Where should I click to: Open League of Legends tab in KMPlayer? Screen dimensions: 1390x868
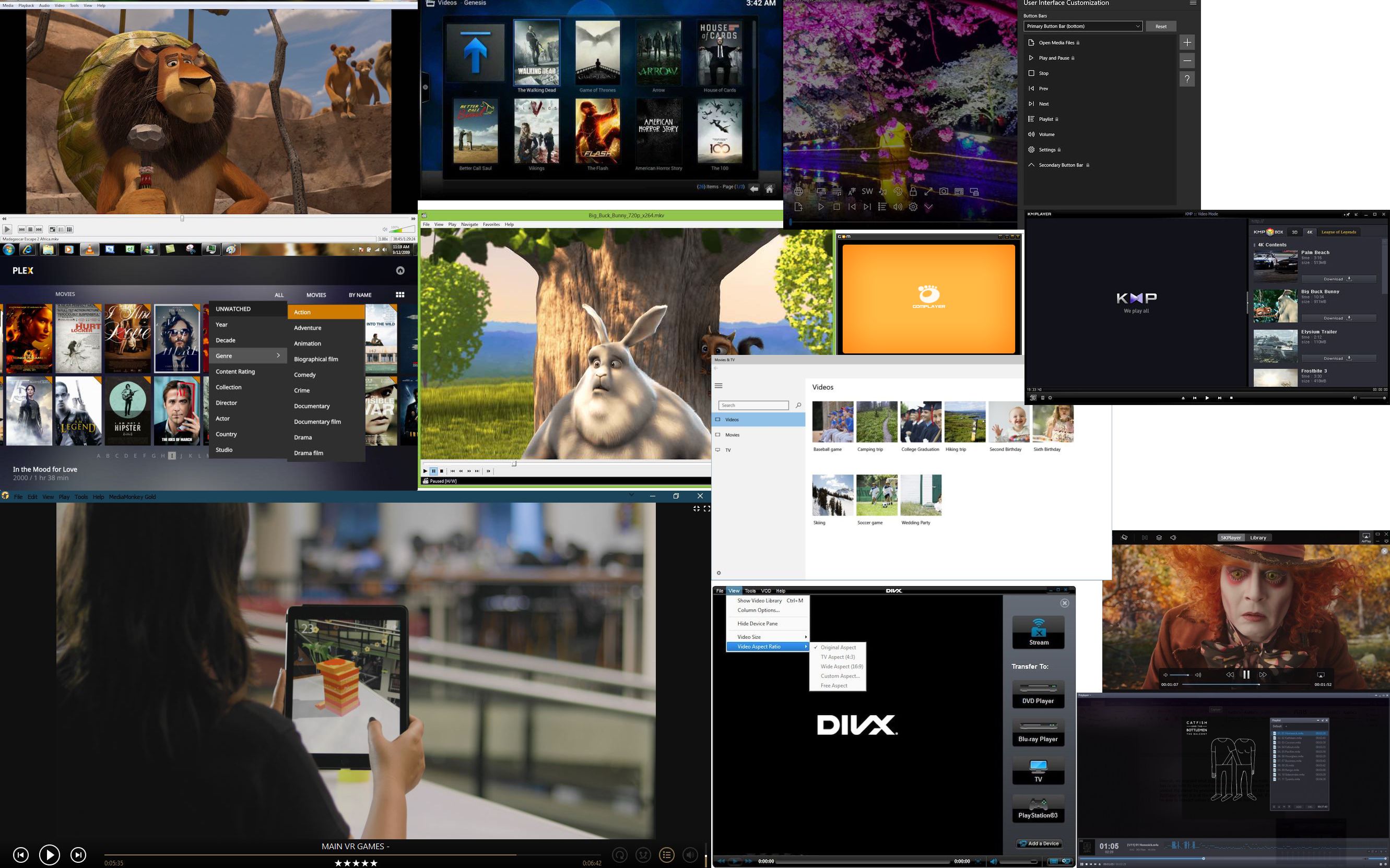(1338, 232)
